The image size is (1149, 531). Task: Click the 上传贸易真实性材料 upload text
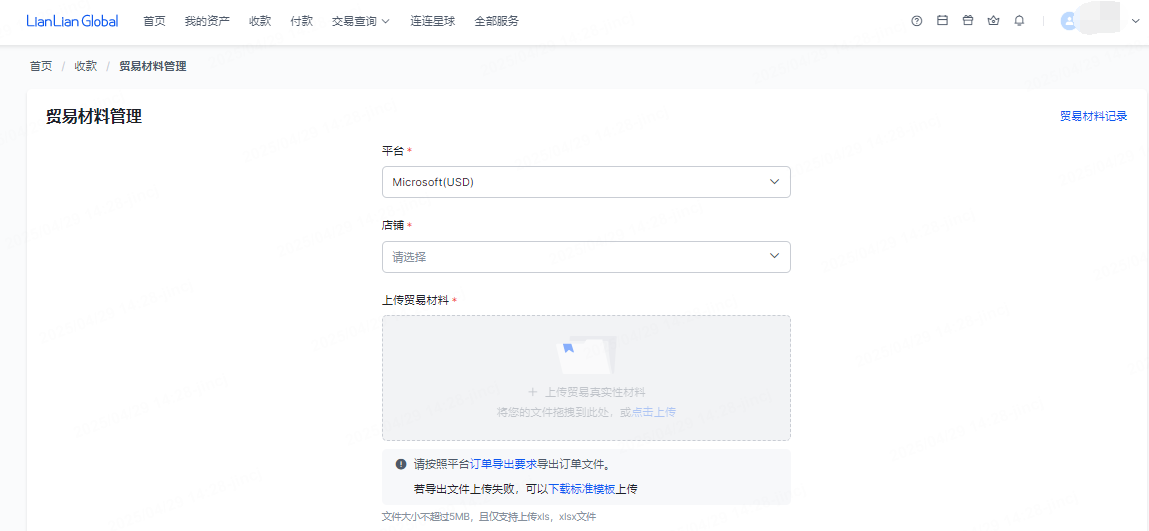(x=586, y=393)
